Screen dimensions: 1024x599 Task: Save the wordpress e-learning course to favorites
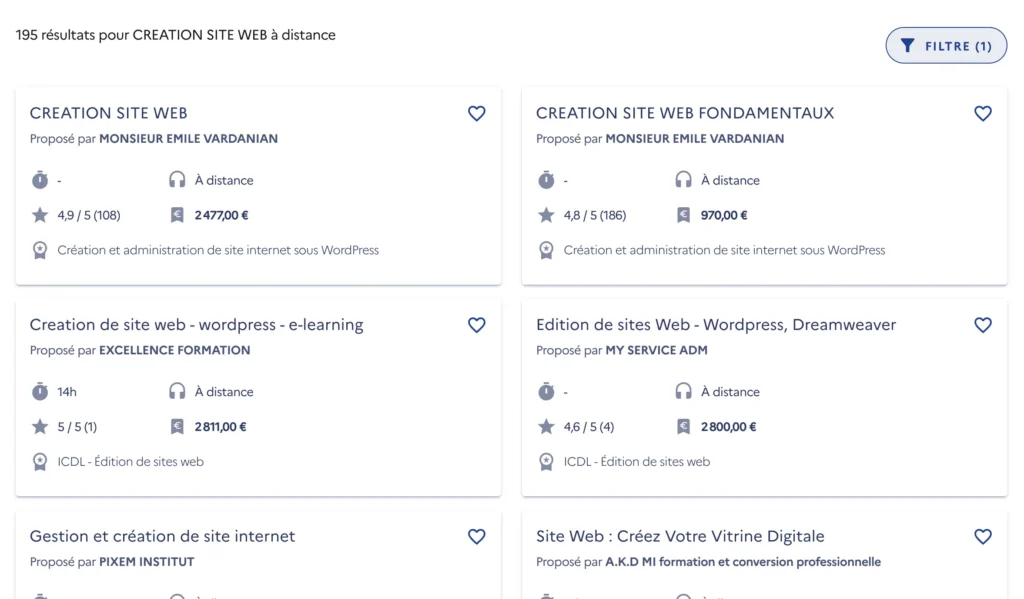coord(477,325)
